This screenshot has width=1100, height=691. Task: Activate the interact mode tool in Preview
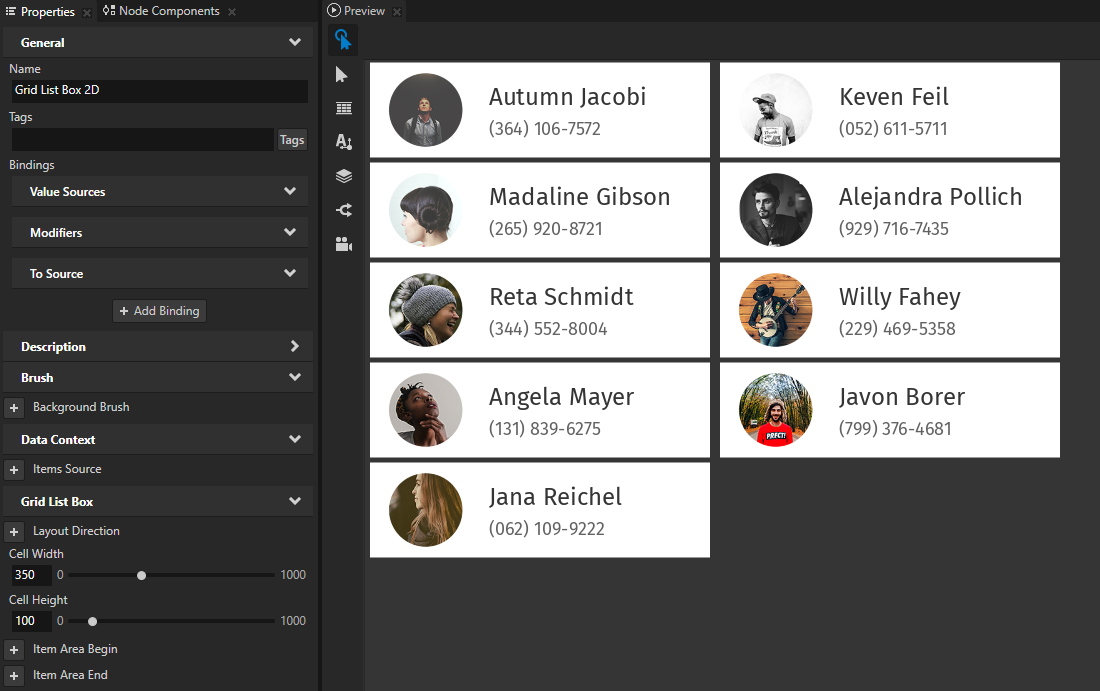point(343,40)
